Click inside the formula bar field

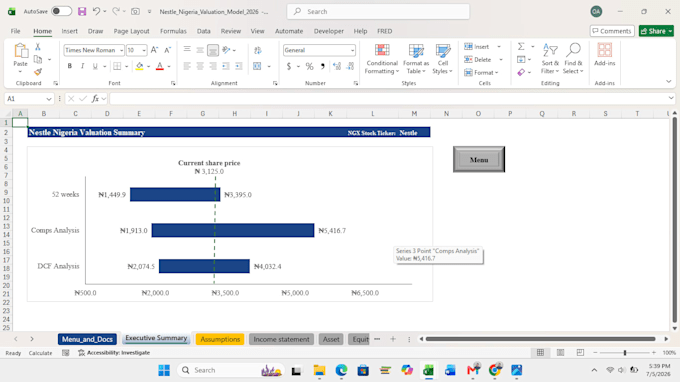388,99
